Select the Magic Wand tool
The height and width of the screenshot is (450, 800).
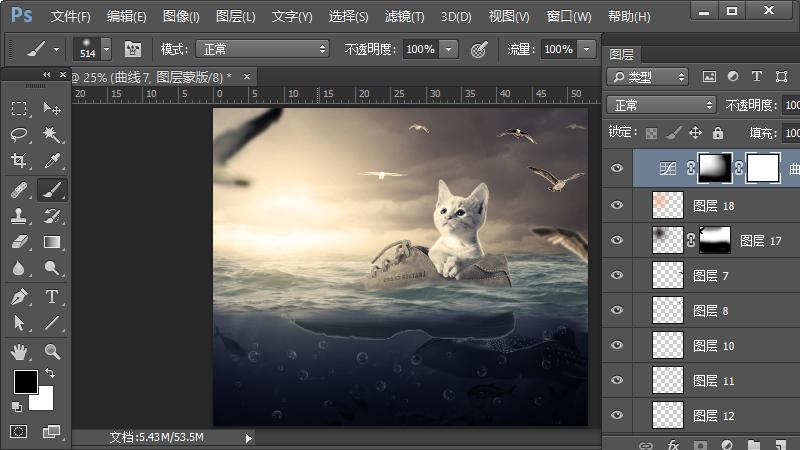click(52, 135)
